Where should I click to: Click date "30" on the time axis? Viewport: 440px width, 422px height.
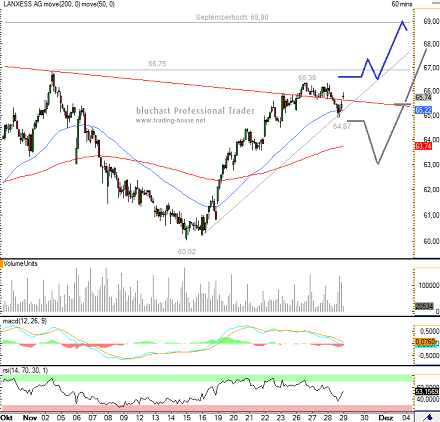(365, 418)
